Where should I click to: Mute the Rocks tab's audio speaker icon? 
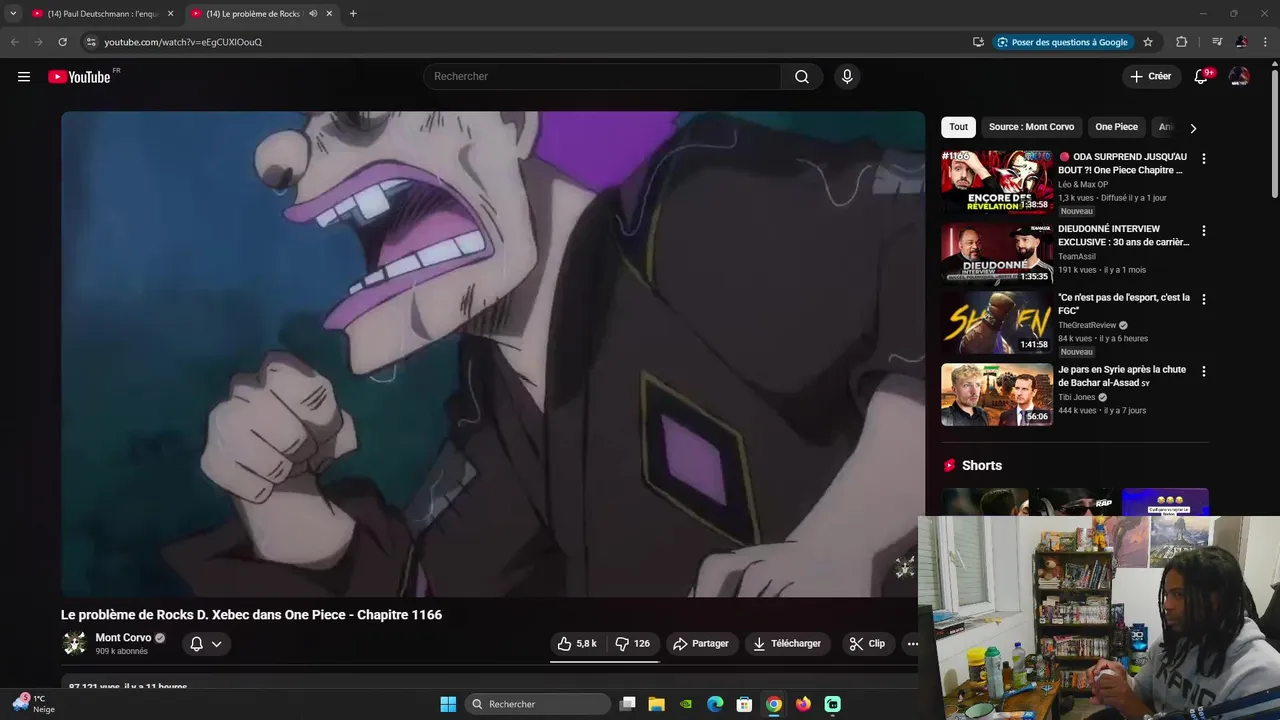point(313,14)
